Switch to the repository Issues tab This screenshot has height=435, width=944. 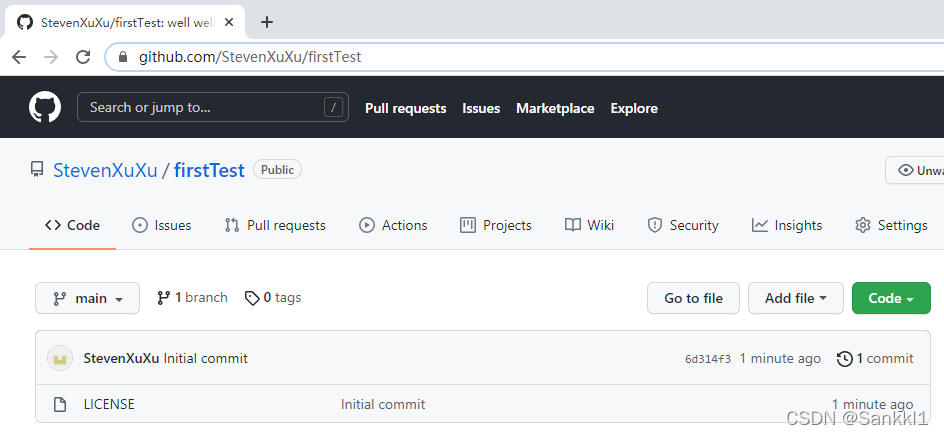coord(161,226)
